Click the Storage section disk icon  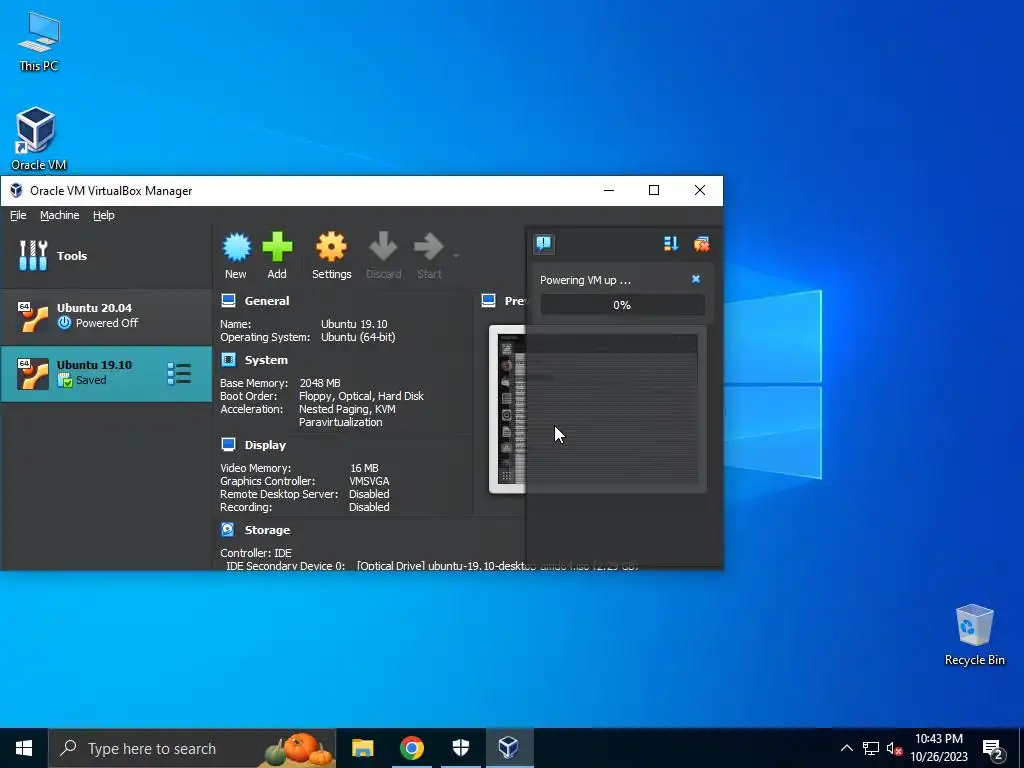point(228,529)
